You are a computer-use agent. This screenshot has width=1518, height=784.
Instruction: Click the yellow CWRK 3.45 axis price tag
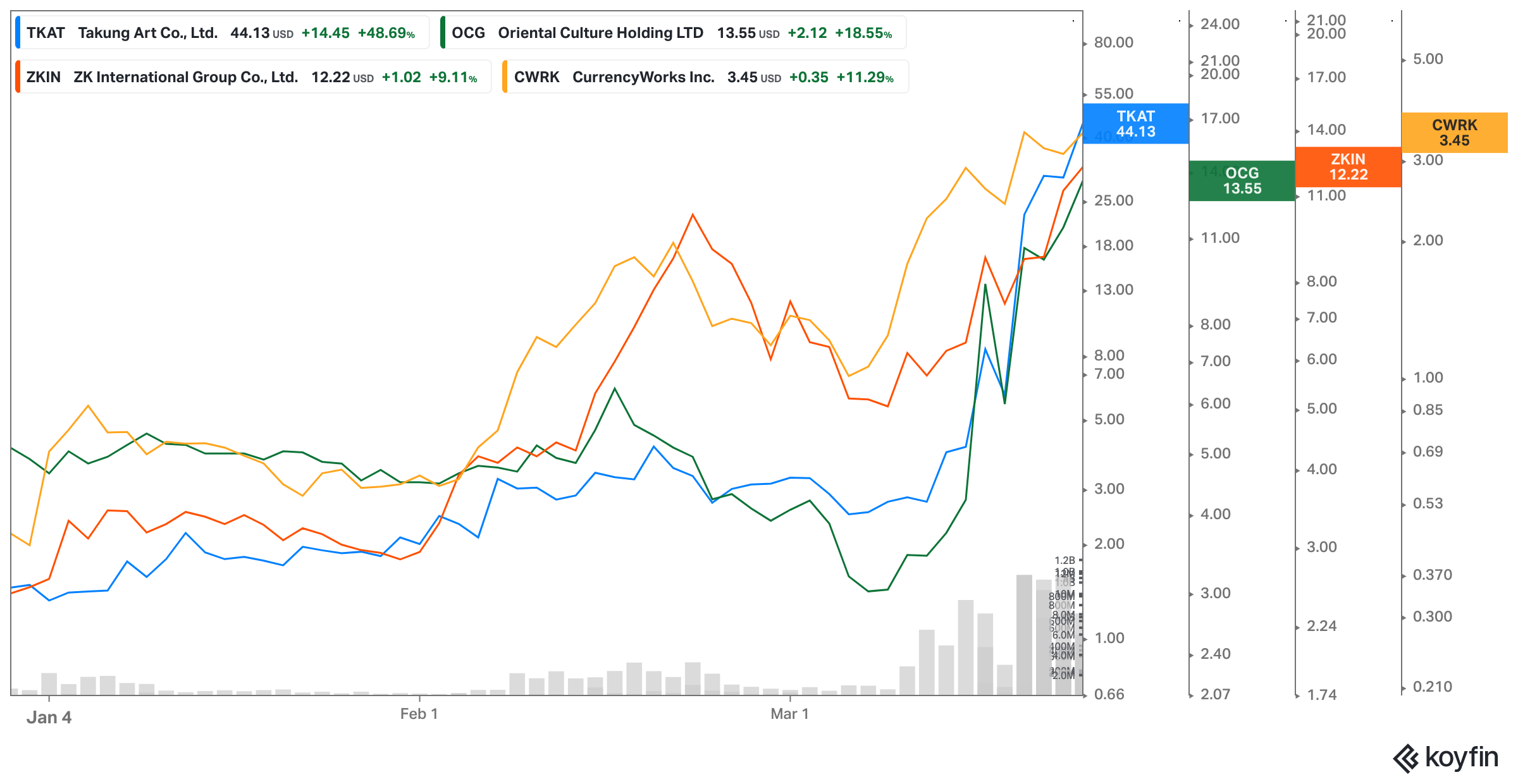tap(1454, 133)
